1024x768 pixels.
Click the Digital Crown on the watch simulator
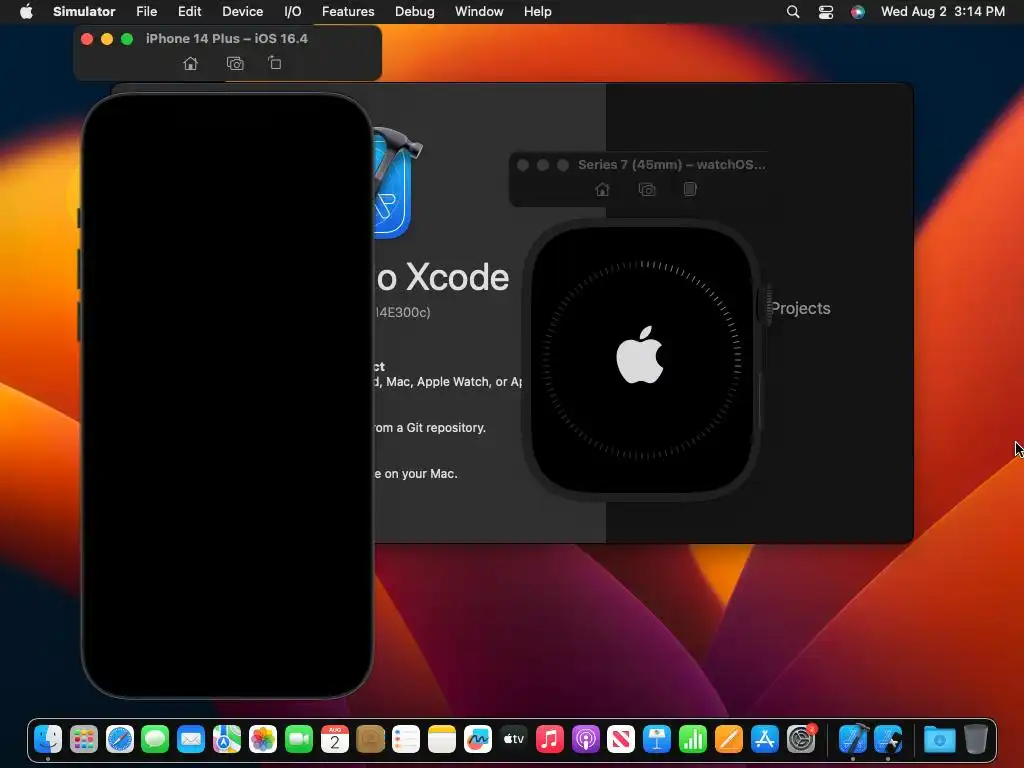(765, 305)
